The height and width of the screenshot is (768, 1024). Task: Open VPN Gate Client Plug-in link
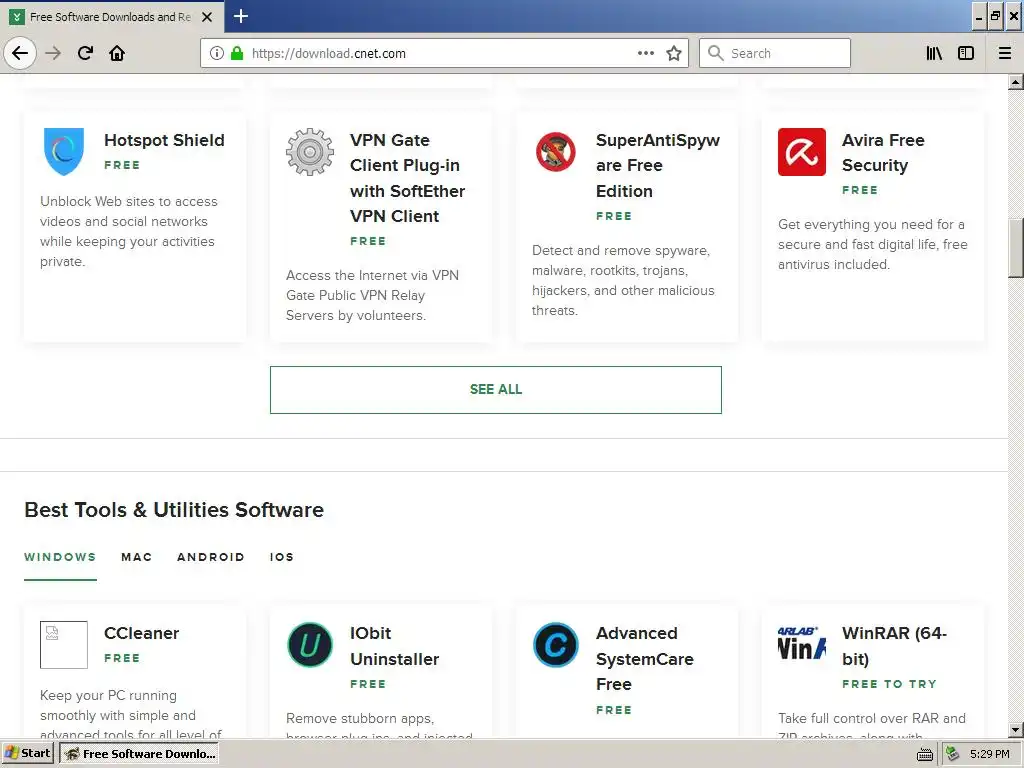pos(408,178)
